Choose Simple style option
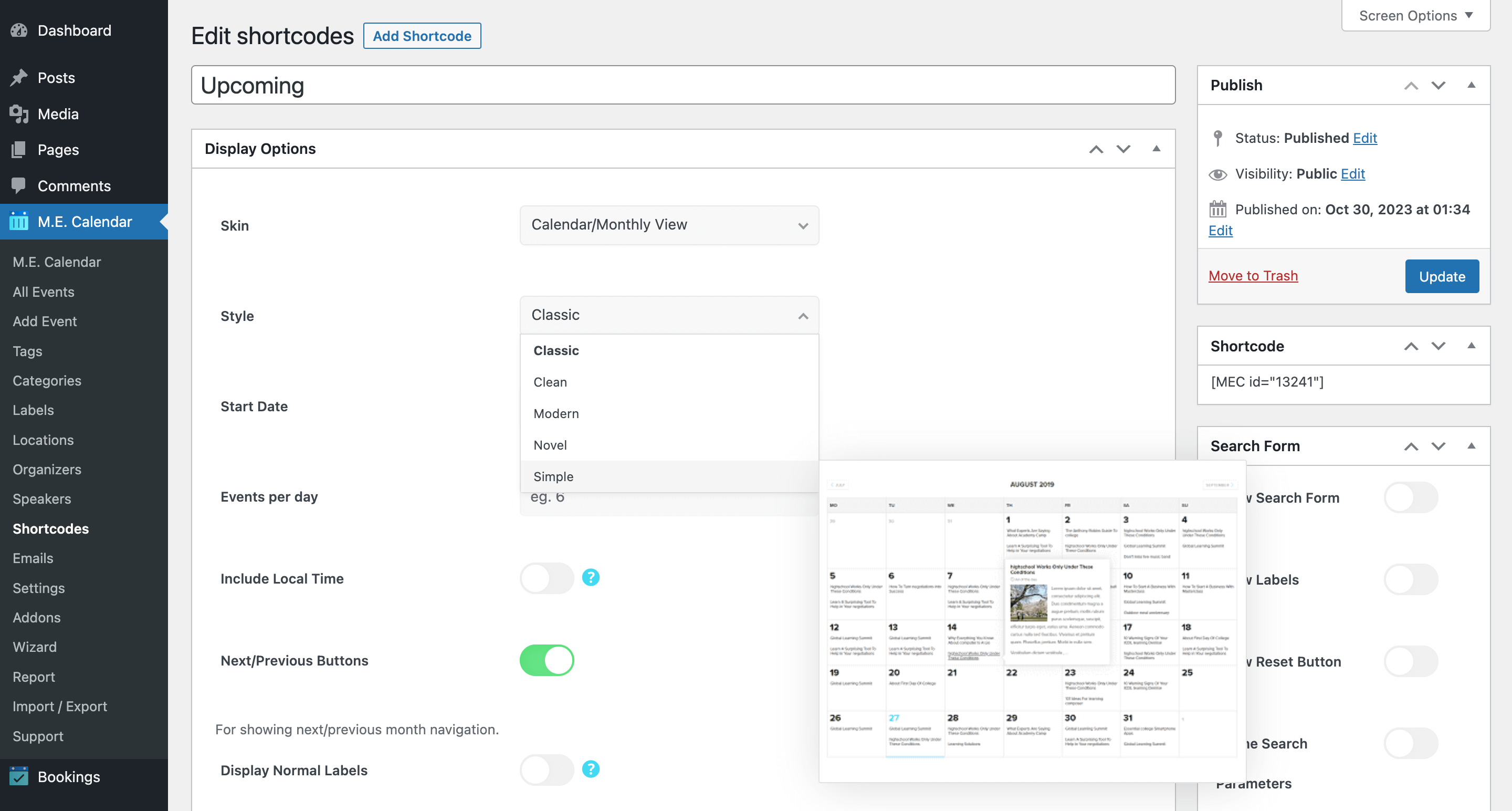The height and width of the screenshot is (811, 1512). 553,477
